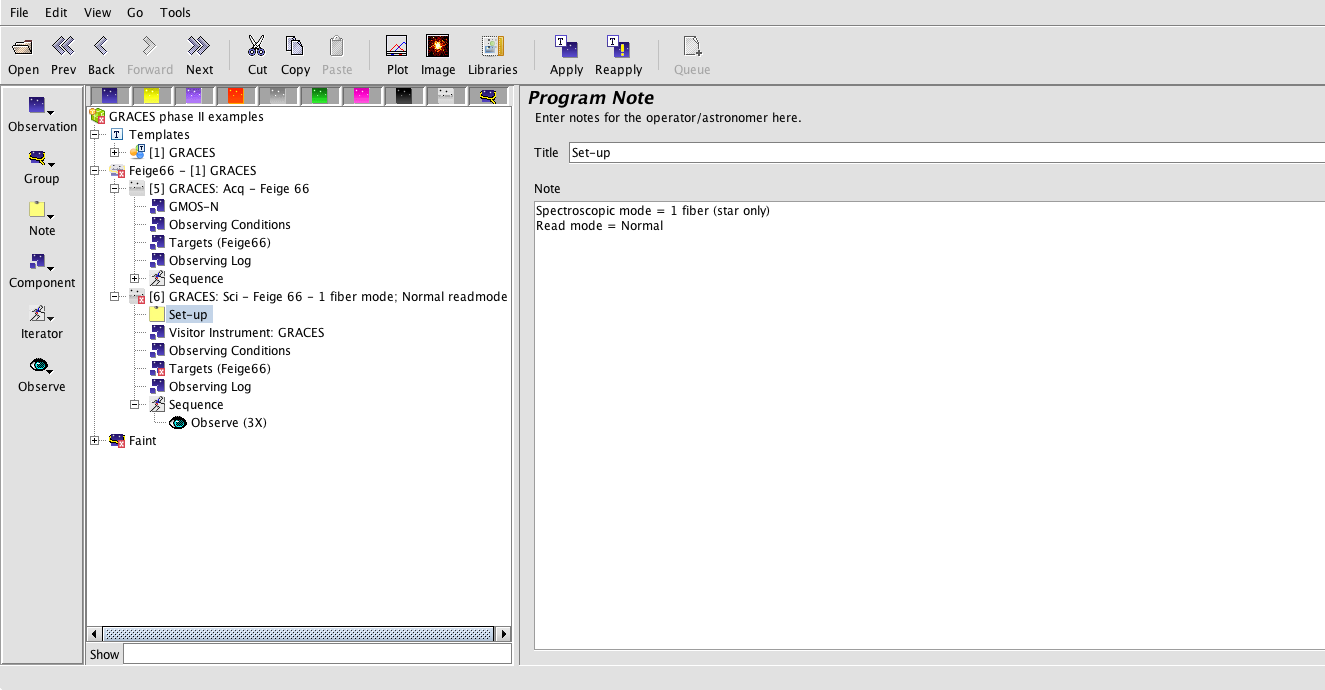Screen dimensions: 1325x690
Task: Expand the [1] GRACES template group
Action: point(115,153)
